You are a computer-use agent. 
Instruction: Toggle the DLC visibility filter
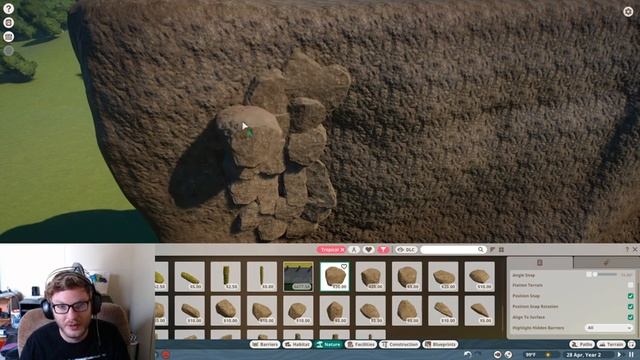pos(406,249)
